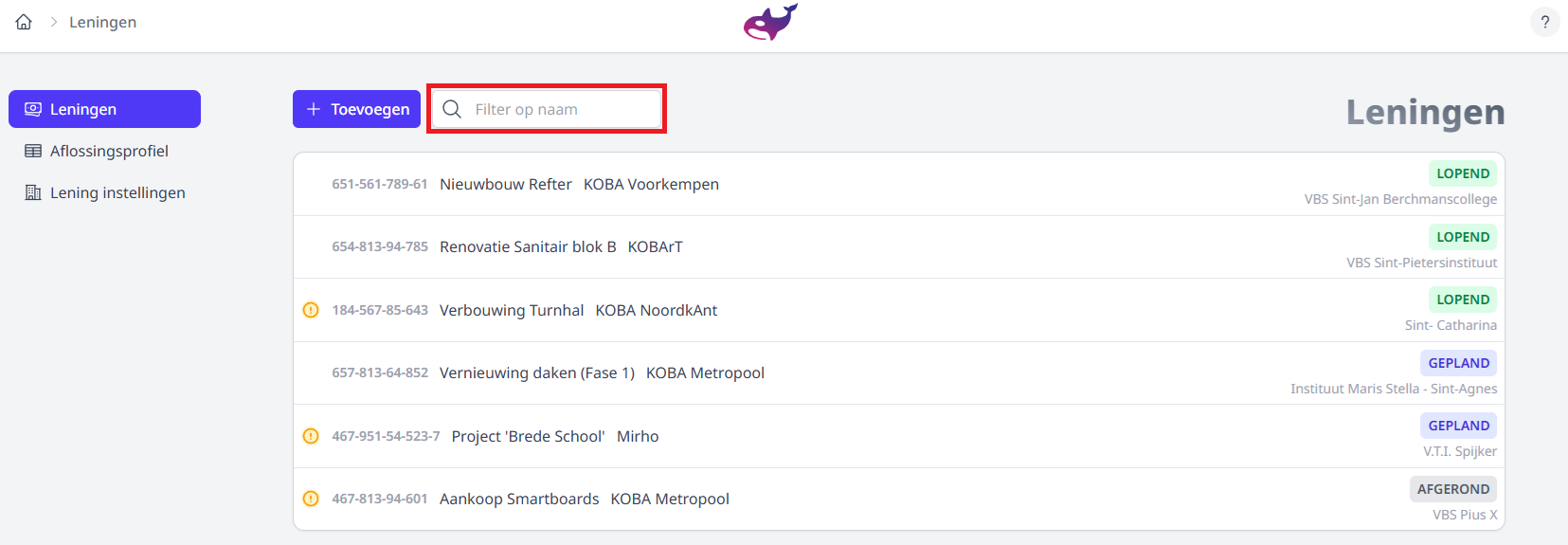This screenshot has width=1568, height=545.
Task: Open the Aflossingsprofiel sidebar item
Action: [x=109, y=151]
